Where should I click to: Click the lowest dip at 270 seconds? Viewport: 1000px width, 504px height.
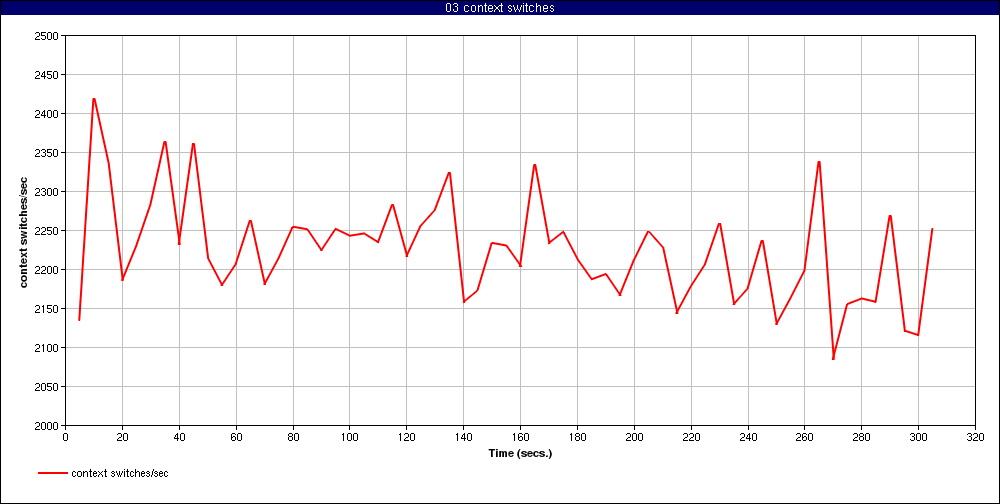click(833, 359)
